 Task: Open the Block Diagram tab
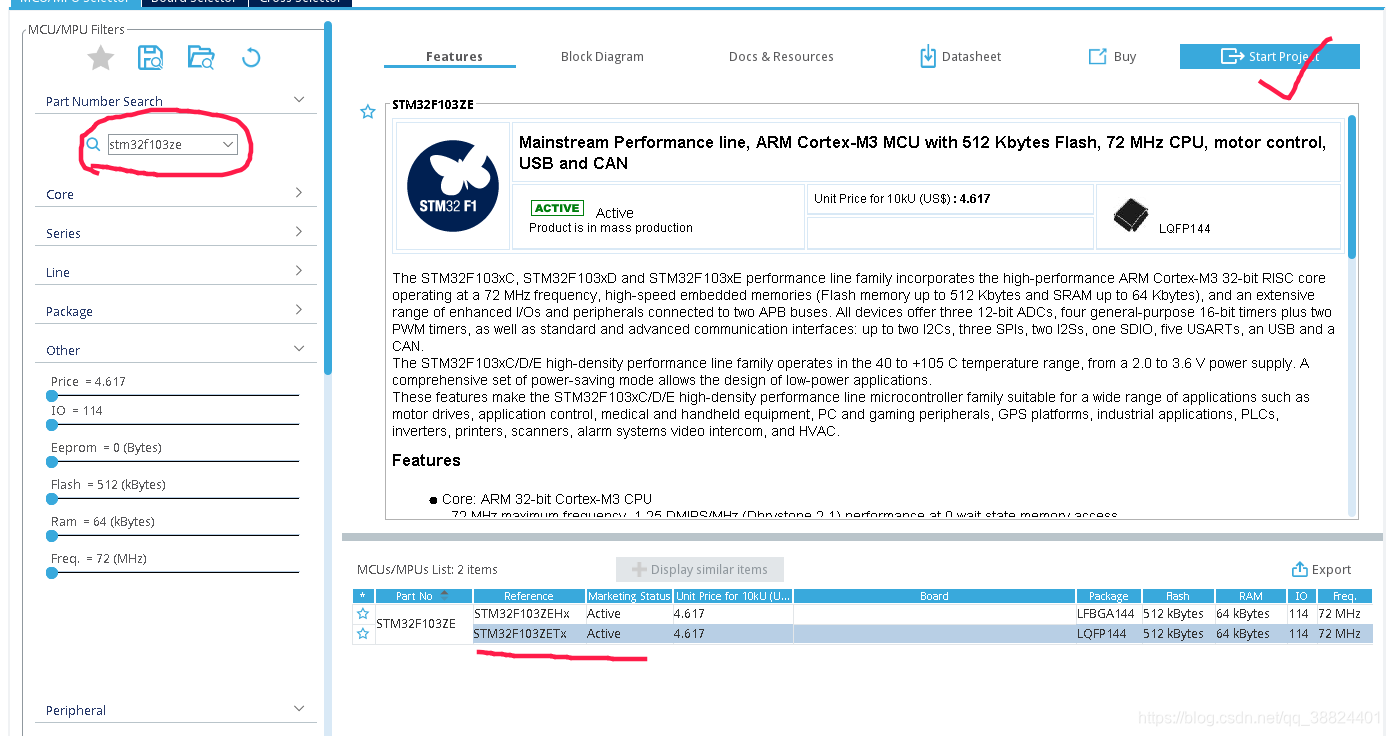(602, 57)
